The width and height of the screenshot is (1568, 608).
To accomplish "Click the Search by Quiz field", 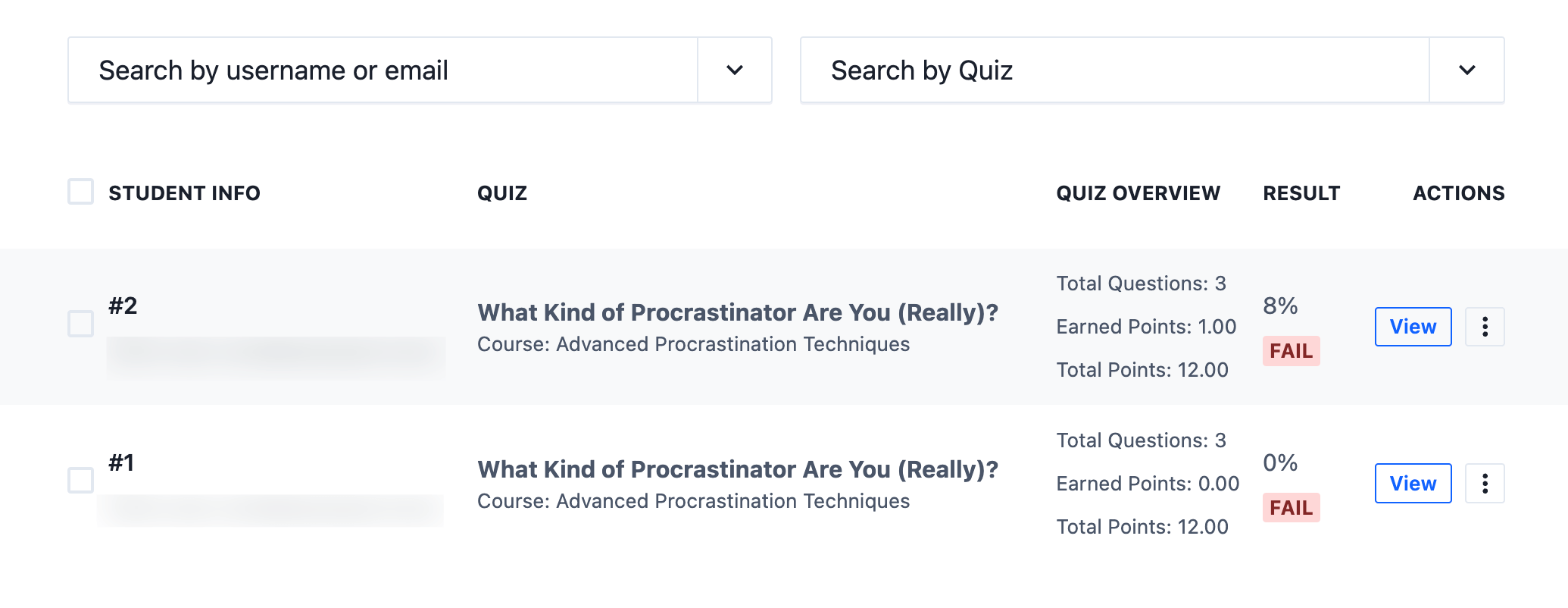I will [x=1114, y=71].
